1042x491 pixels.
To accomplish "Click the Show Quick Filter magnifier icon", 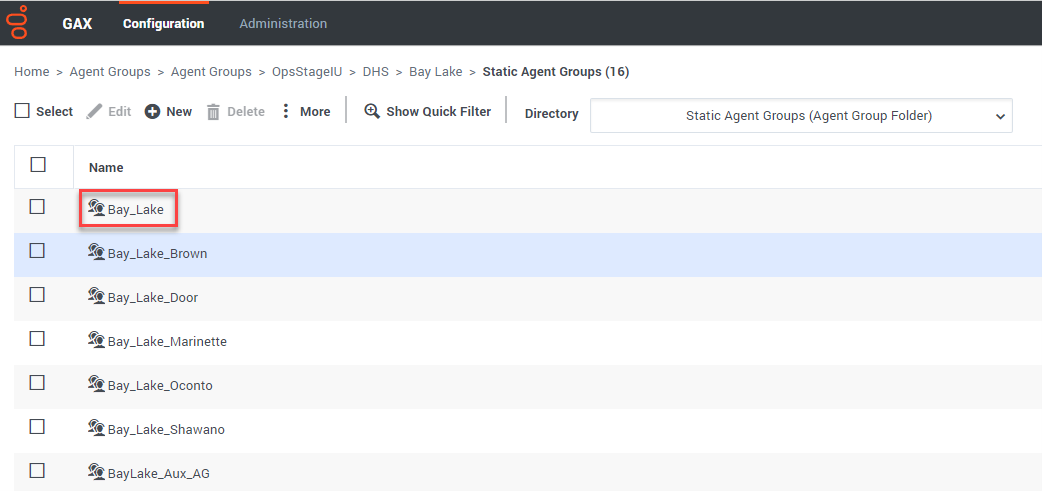I will click(x=372, y=112).
